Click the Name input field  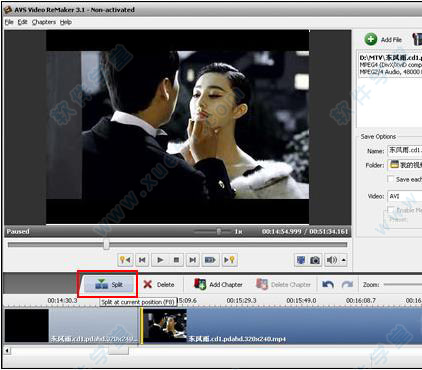[405, 150]
